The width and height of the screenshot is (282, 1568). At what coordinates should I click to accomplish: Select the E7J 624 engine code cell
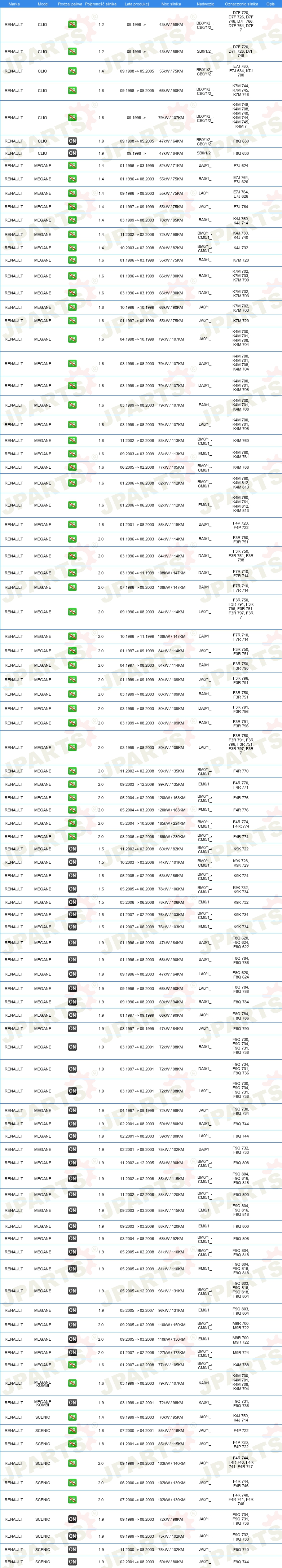[241, 166]
